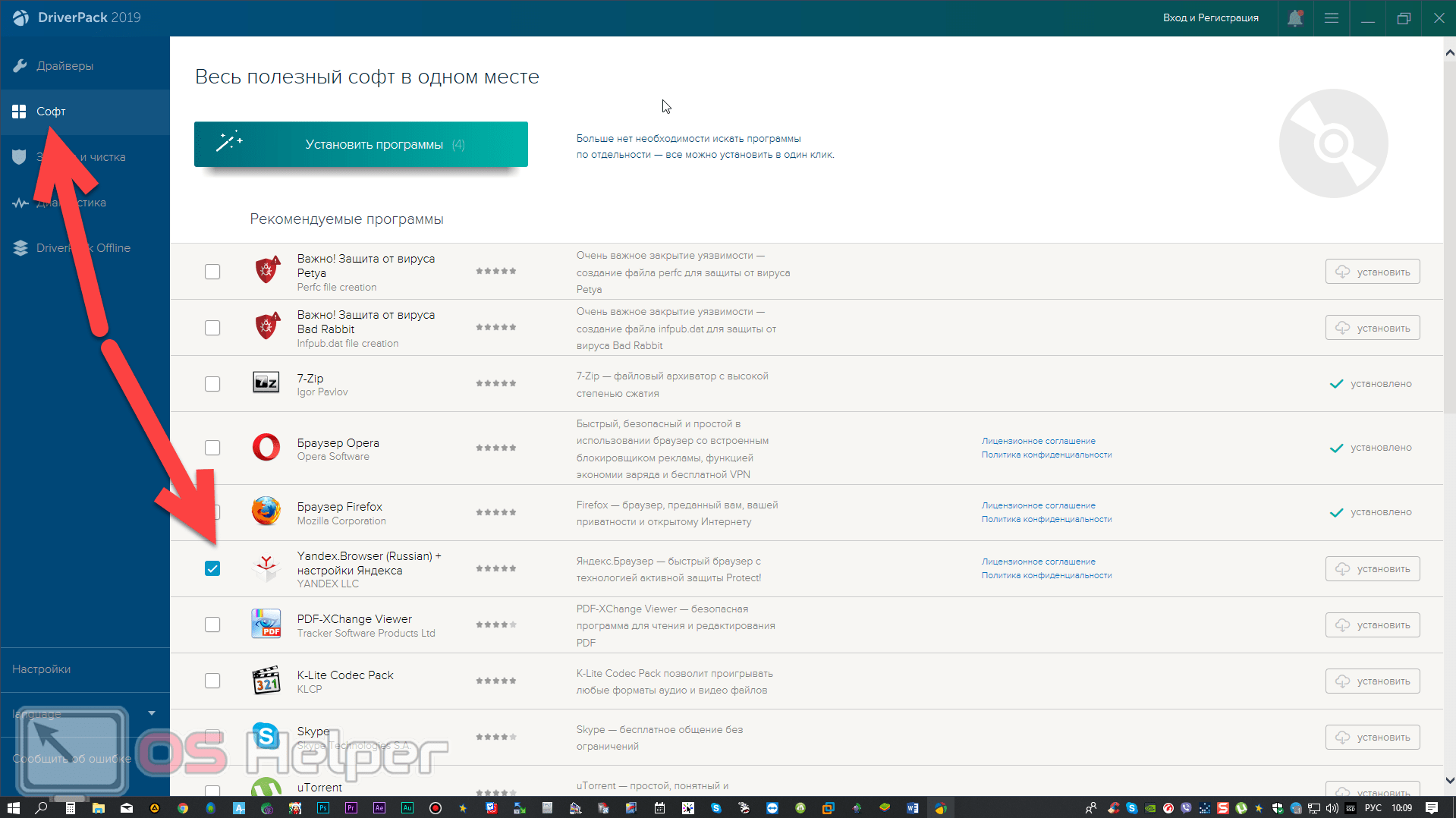Select the K-Lite Codec Pack checkbox
This screenshot has width=1456, height=818.
pos(212,681)
